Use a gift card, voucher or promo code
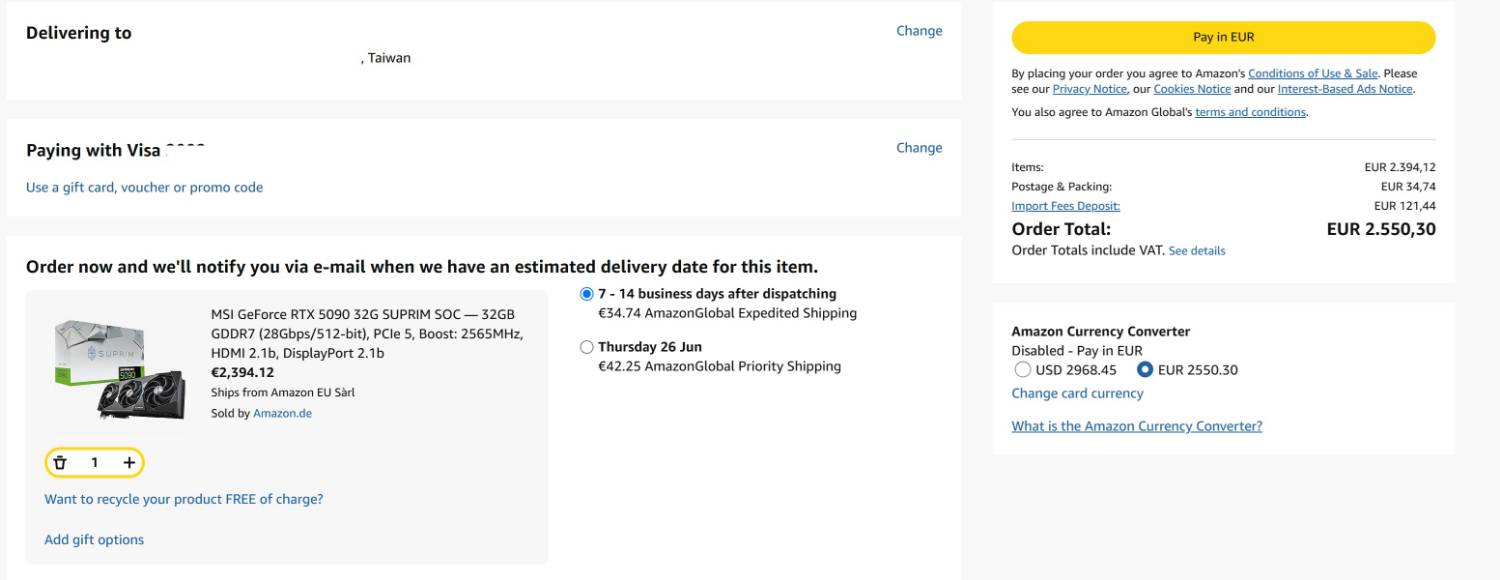Viewport: 1500px width, 580px height. [x=144, y=187]
